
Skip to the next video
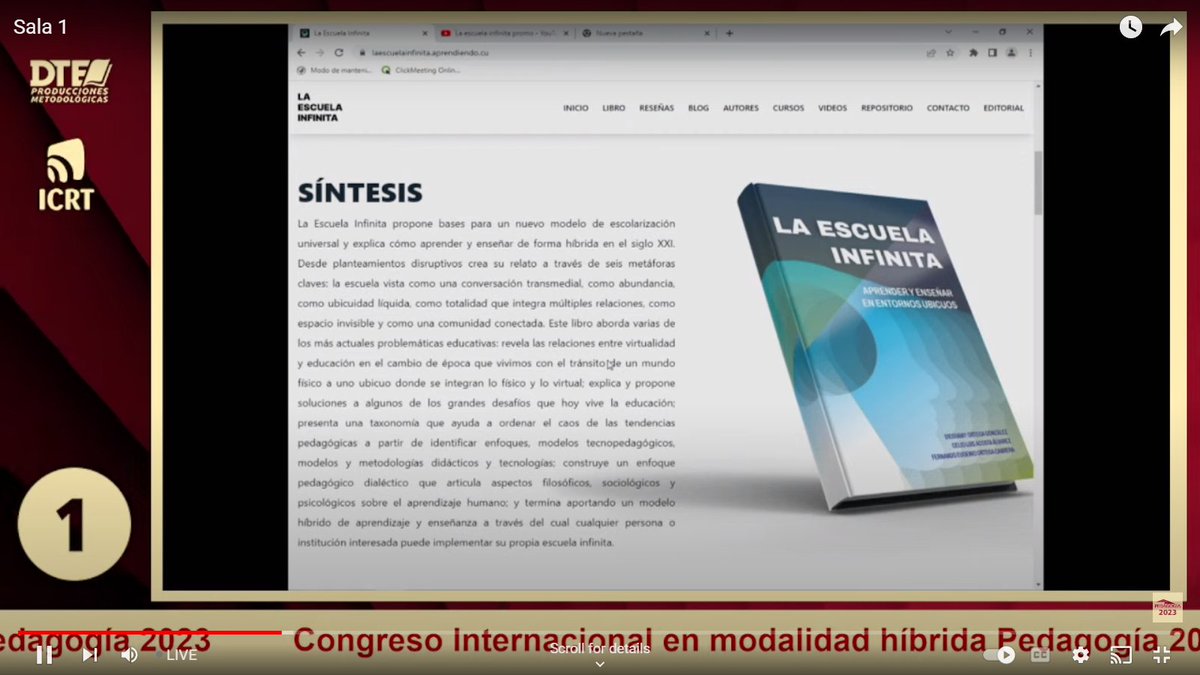89,655
